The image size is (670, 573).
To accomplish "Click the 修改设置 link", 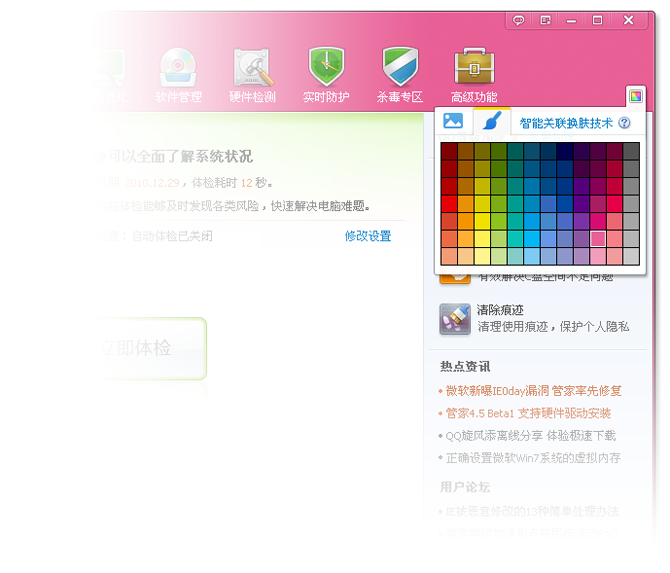I will point(368,237).
